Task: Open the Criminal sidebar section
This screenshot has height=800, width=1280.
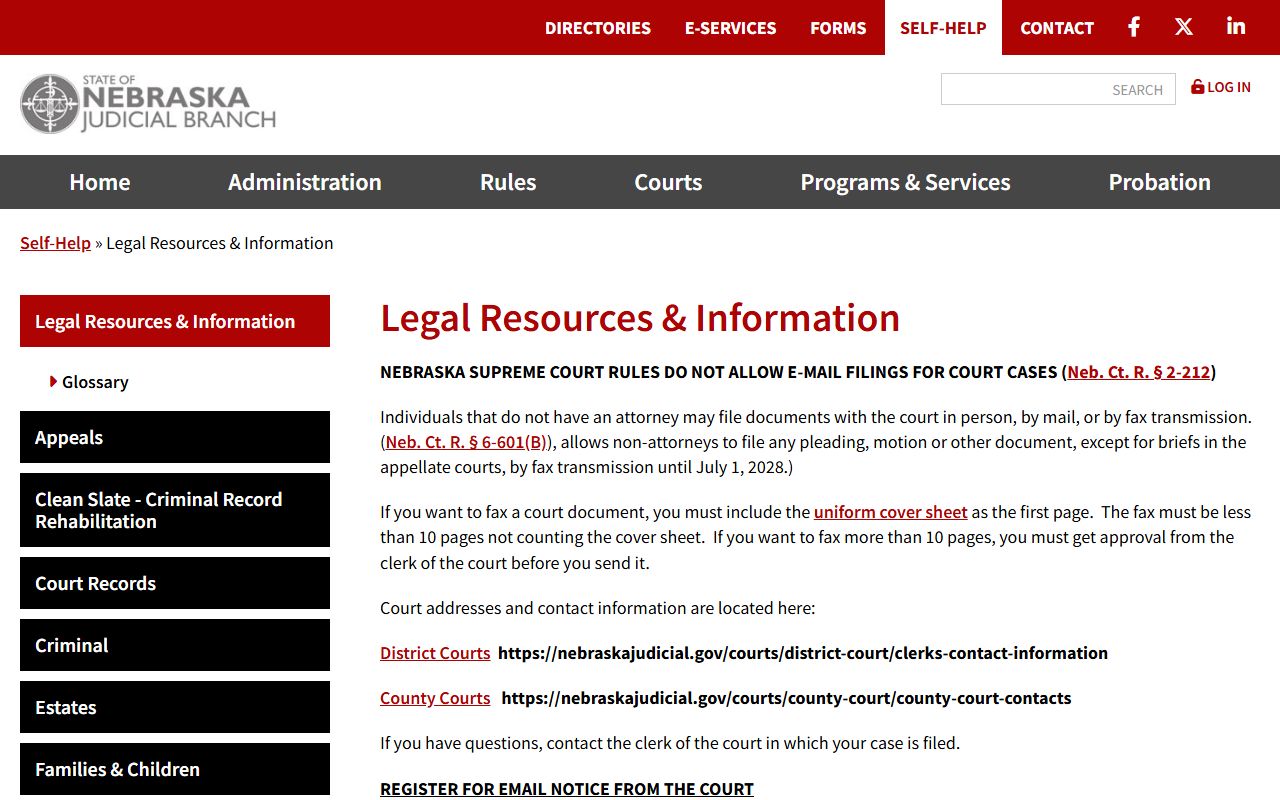Action: tap(175, 645)
